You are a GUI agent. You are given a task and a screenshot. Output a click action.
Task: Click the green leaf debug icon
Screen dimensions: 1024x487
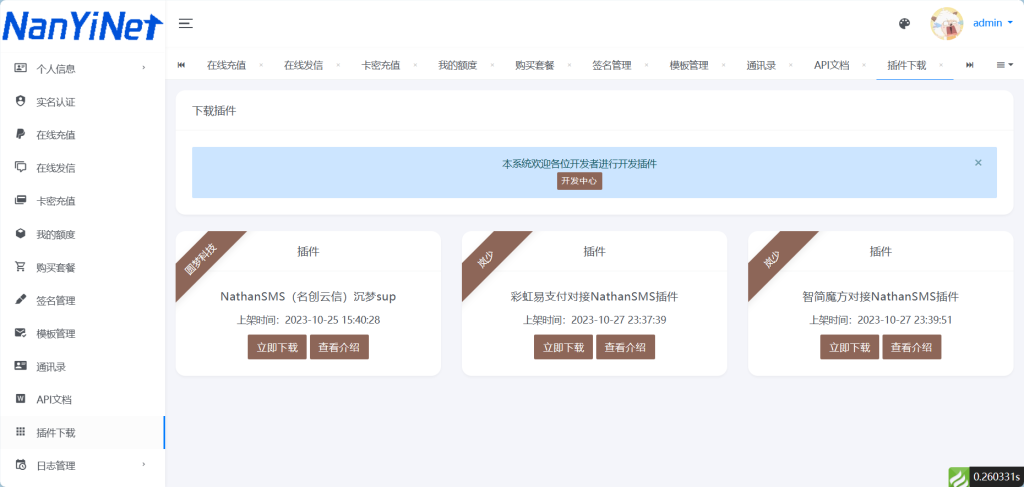pyautogui.click(x=958, y=477)
